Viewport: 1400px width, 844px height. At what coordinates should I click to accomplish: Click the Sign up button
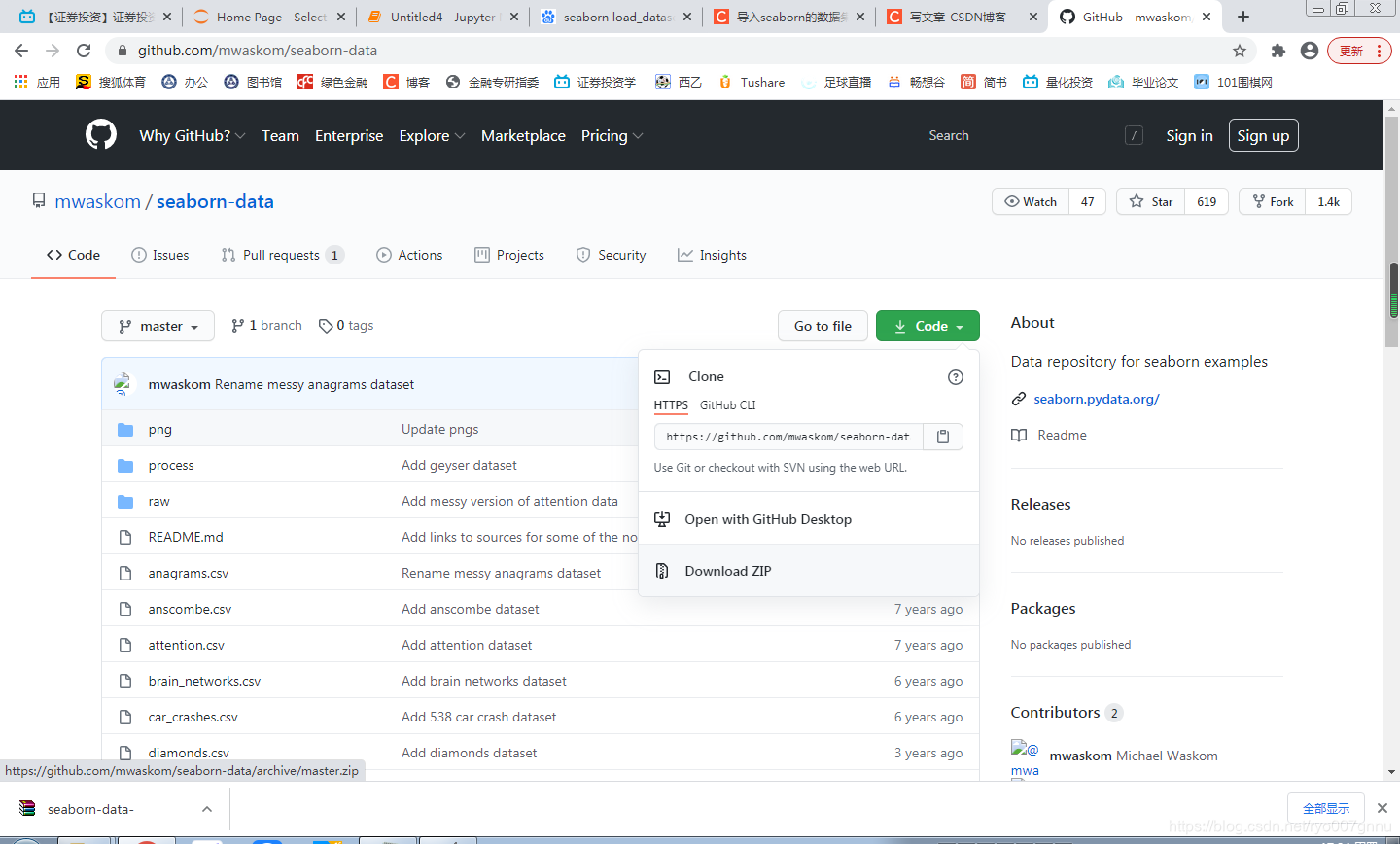(1263, 135)
